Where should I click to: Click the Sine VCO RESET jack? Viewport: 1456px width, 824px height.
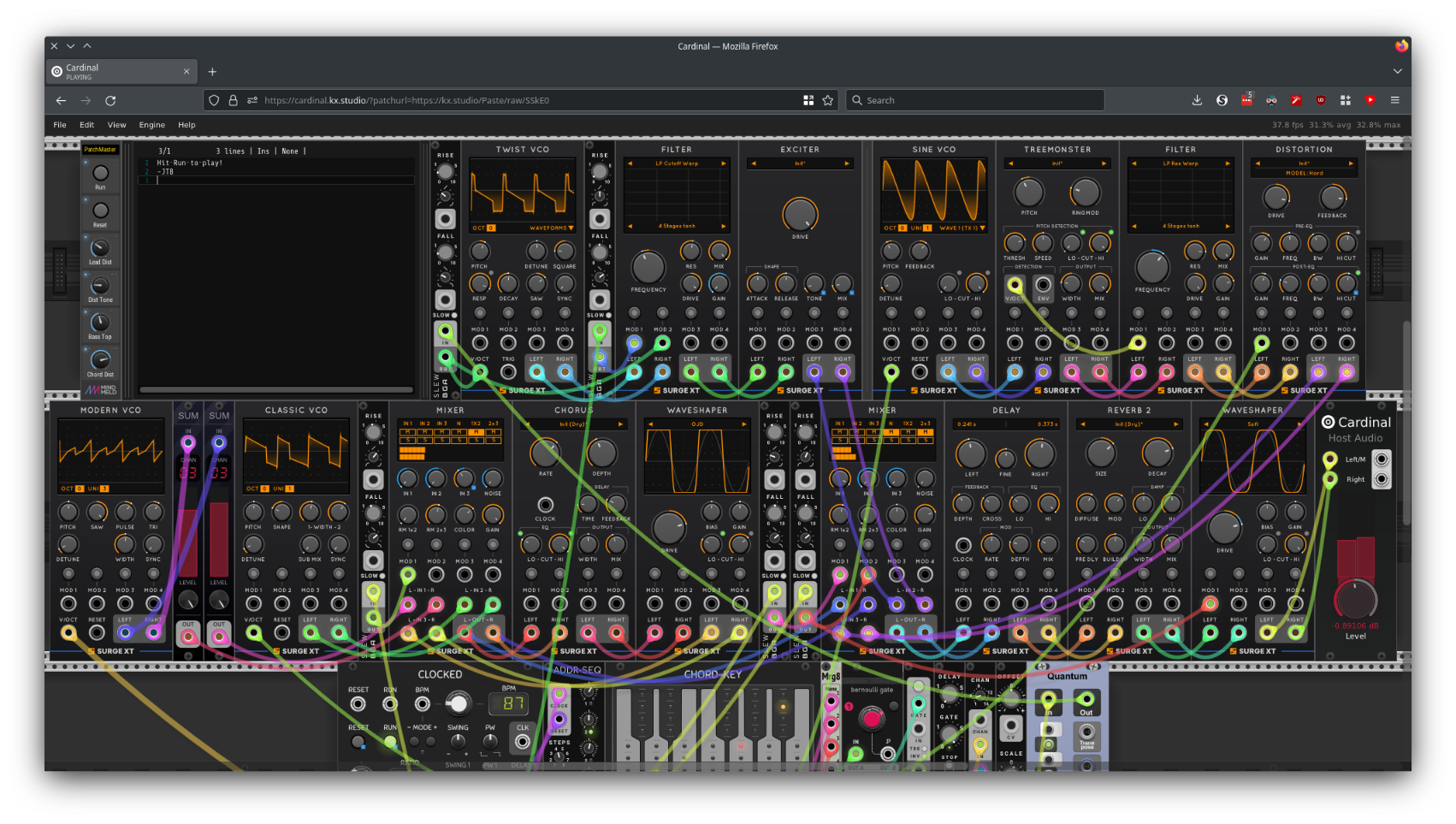click(920, 372)
